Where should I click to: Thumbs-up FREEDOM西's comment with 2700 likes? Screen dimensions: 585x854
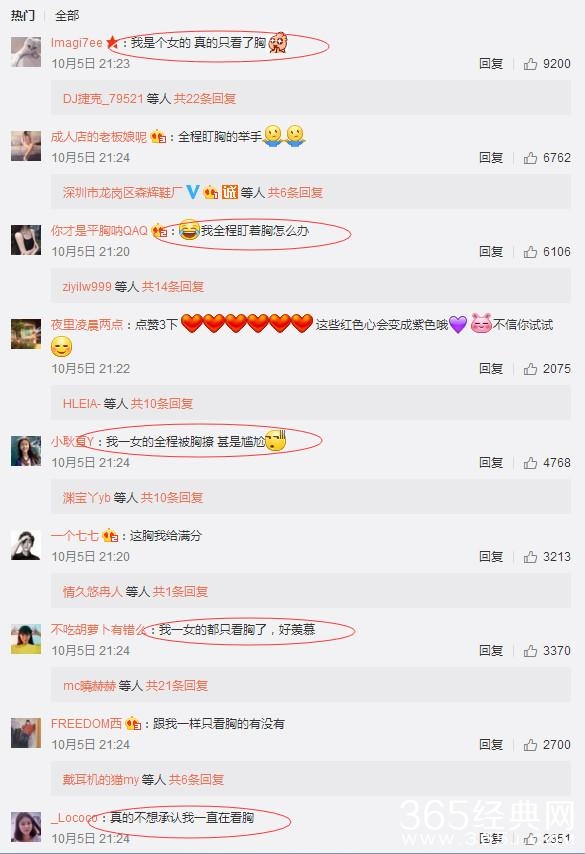coord(530,745)
